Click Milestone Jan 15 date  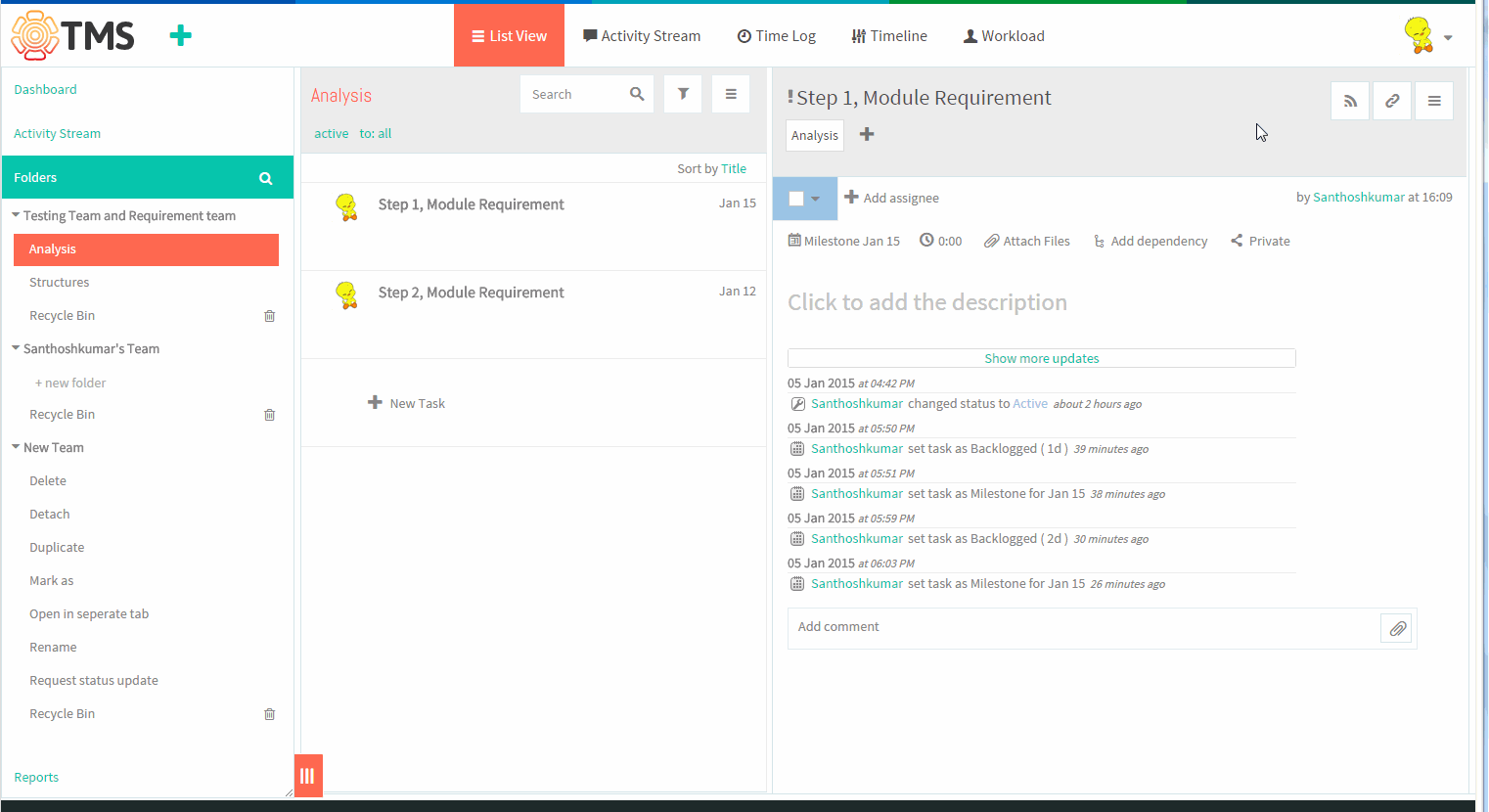(x=843, y=241)
